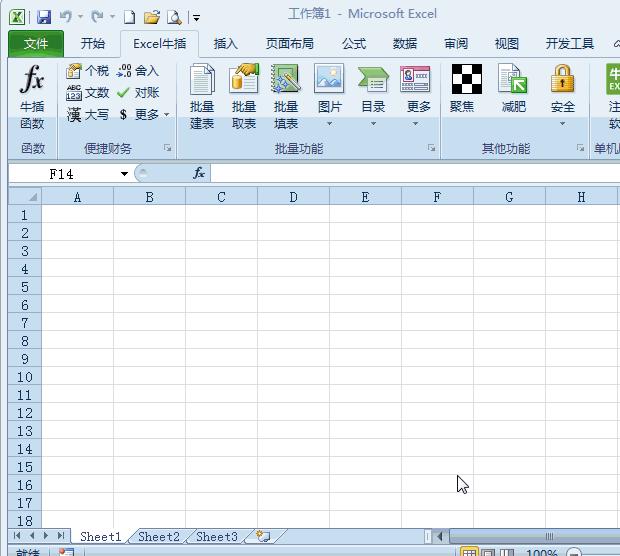Go to next sheet navigation arrow
The height and width of the screenshot is (556, 620).
coord(46,536)
